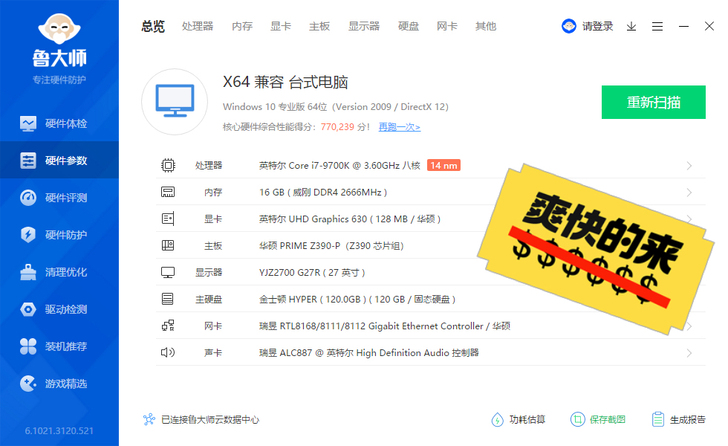Click the YJZ2700 G27R monitor text
This screenshot has width=728, height=446.
click(x=312, y=272)
